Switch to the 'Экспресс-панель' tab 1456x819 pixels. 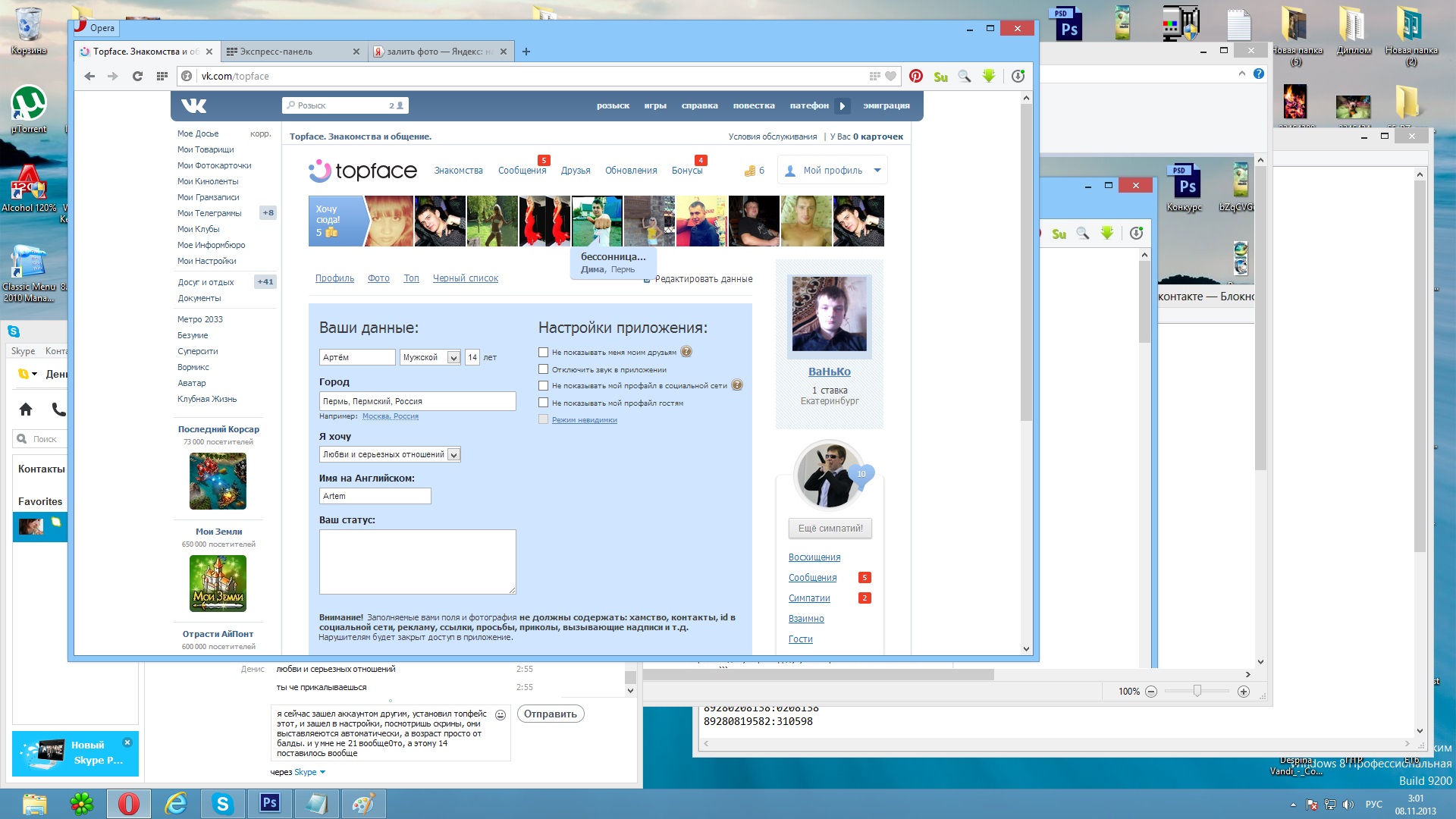pos(293,52)
